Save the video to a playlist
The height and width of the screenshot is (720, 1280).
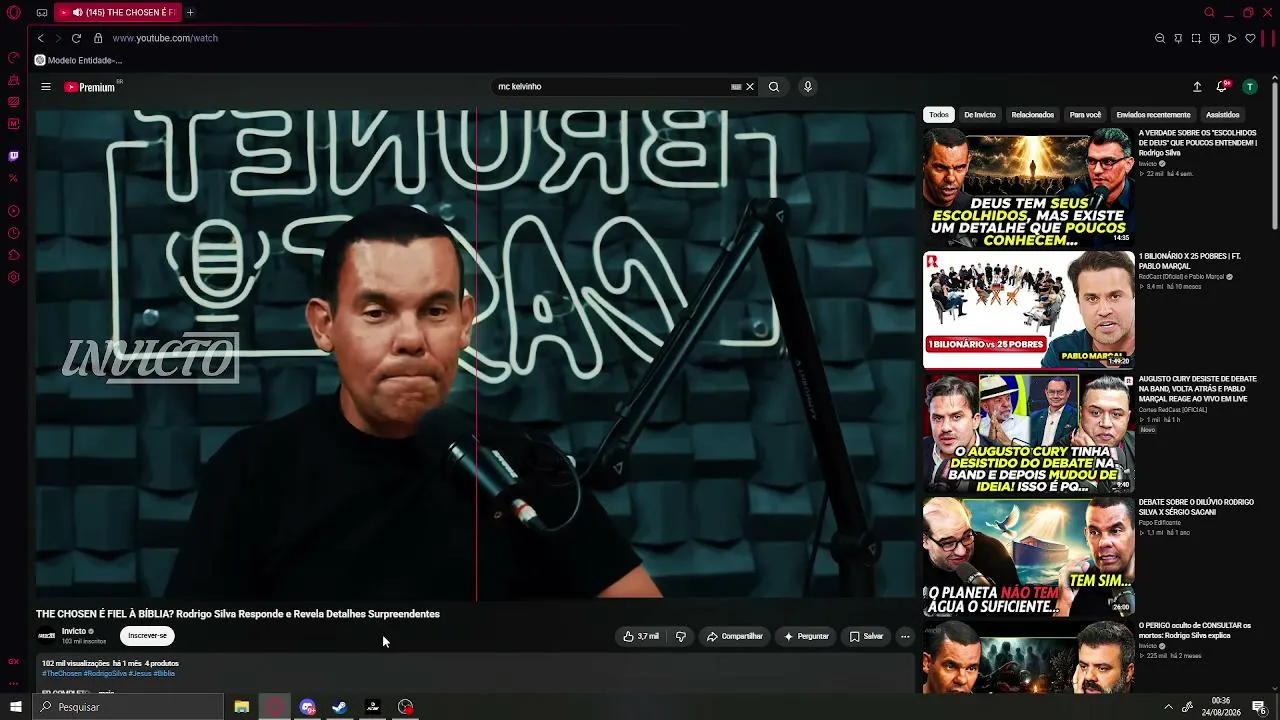tap(867, 636)
